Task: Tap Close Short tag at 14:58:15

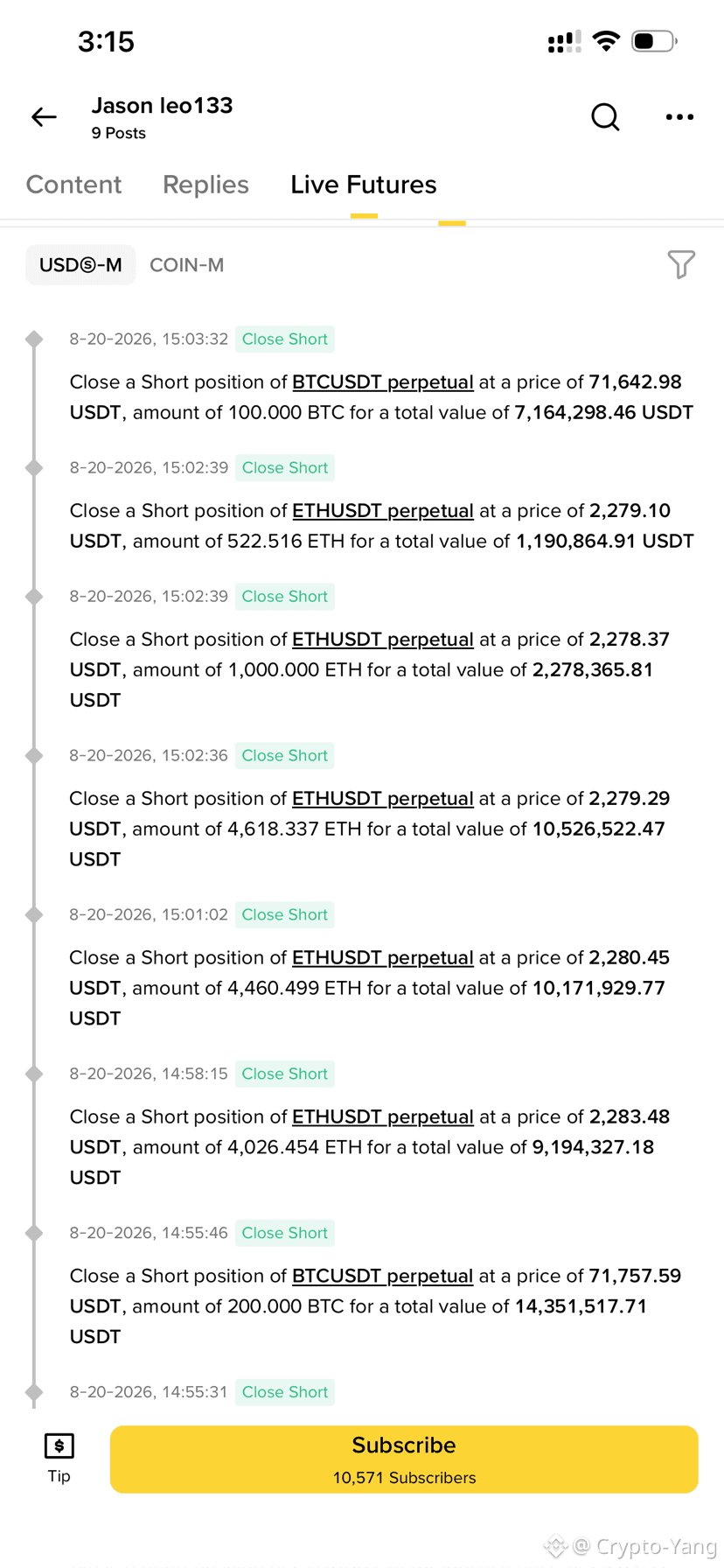Action: pos(285,1074)
